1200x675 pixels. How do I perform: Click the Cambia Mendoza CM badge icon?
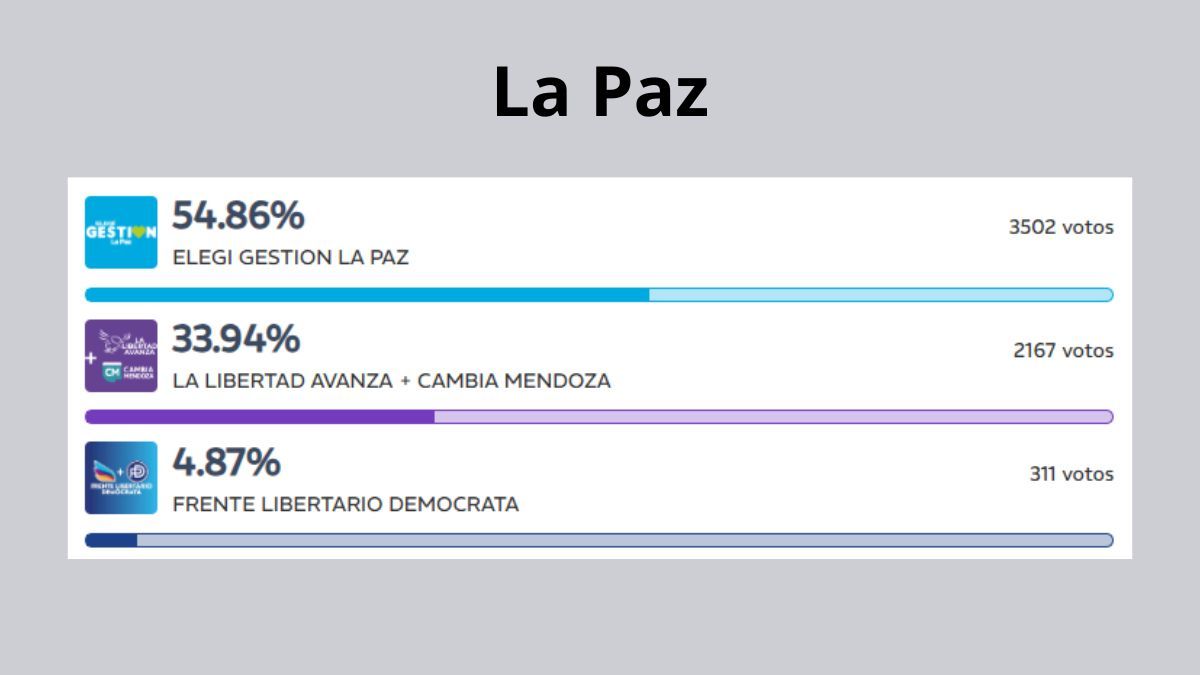click(111, 372)
